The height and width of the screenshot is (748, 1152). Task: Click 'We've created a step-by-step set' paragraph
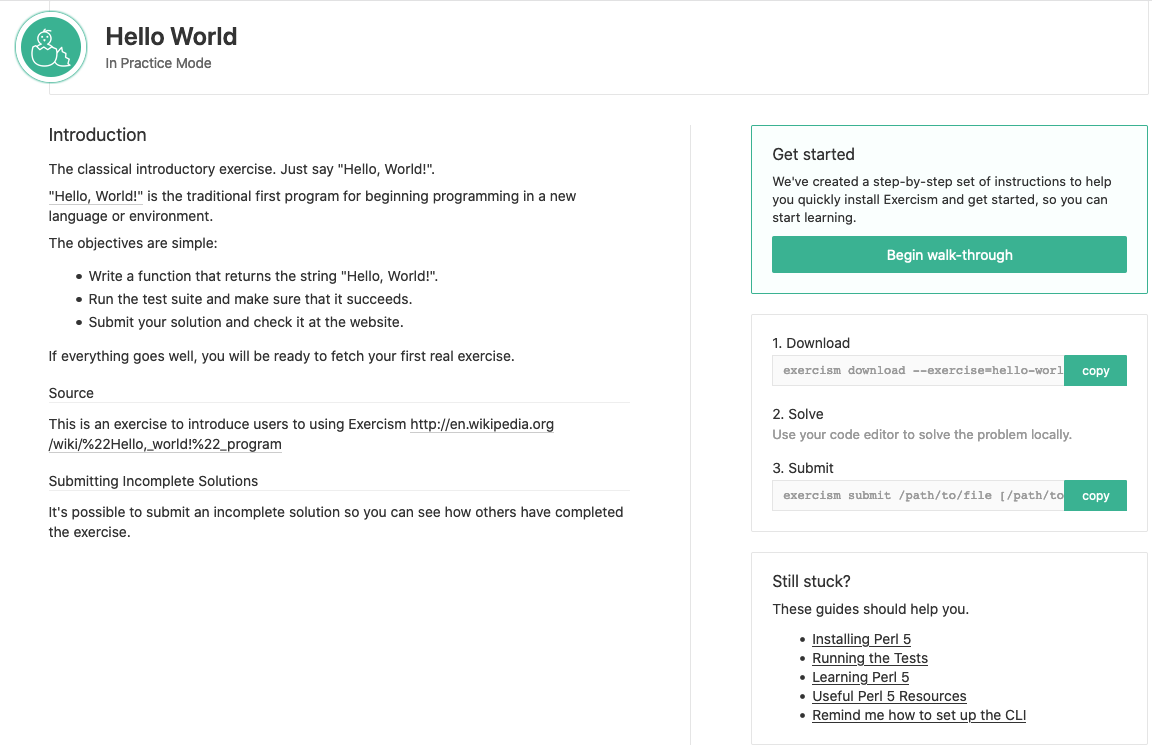pos(942,199)
